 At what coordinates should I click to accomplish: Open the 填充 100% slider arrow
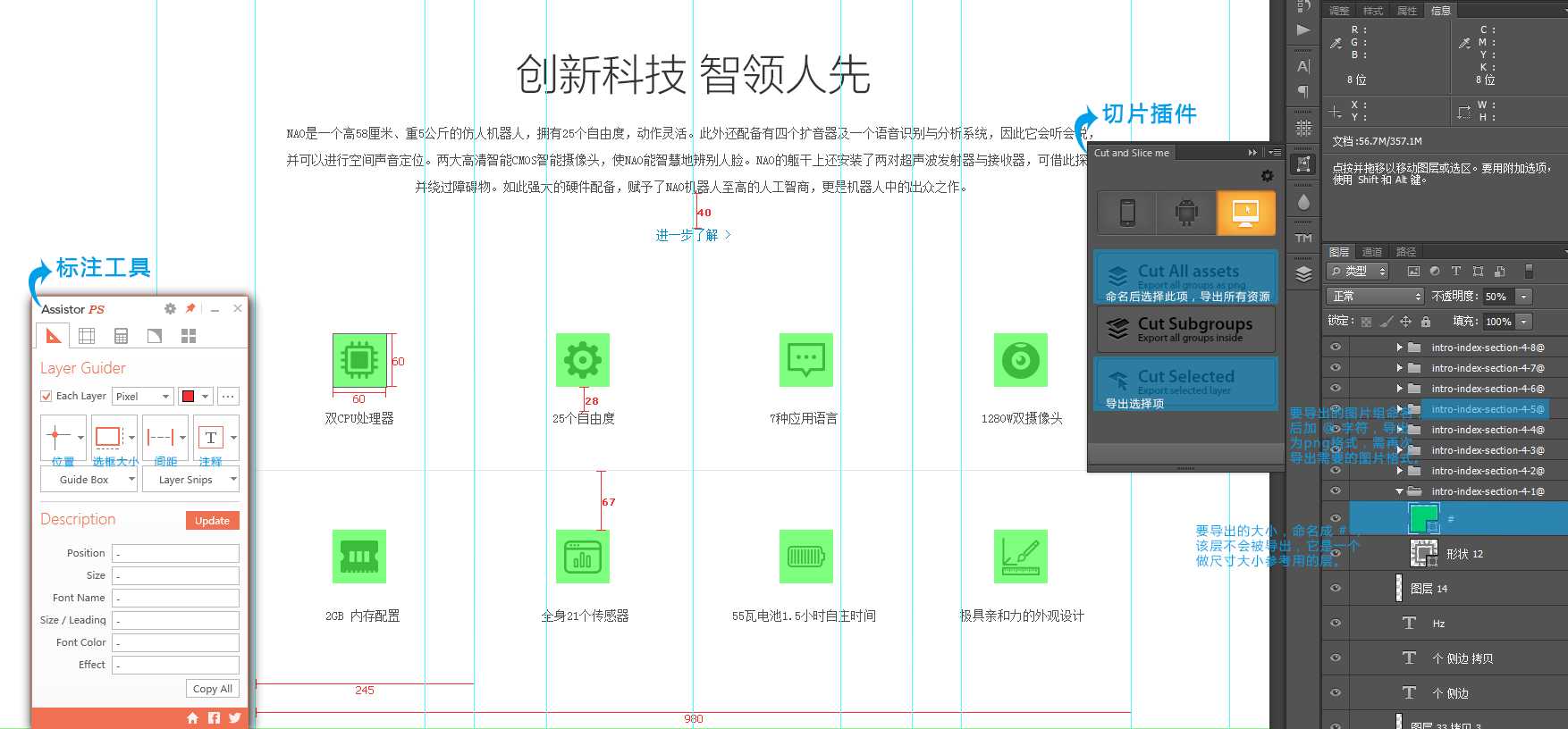point(1524,322)
